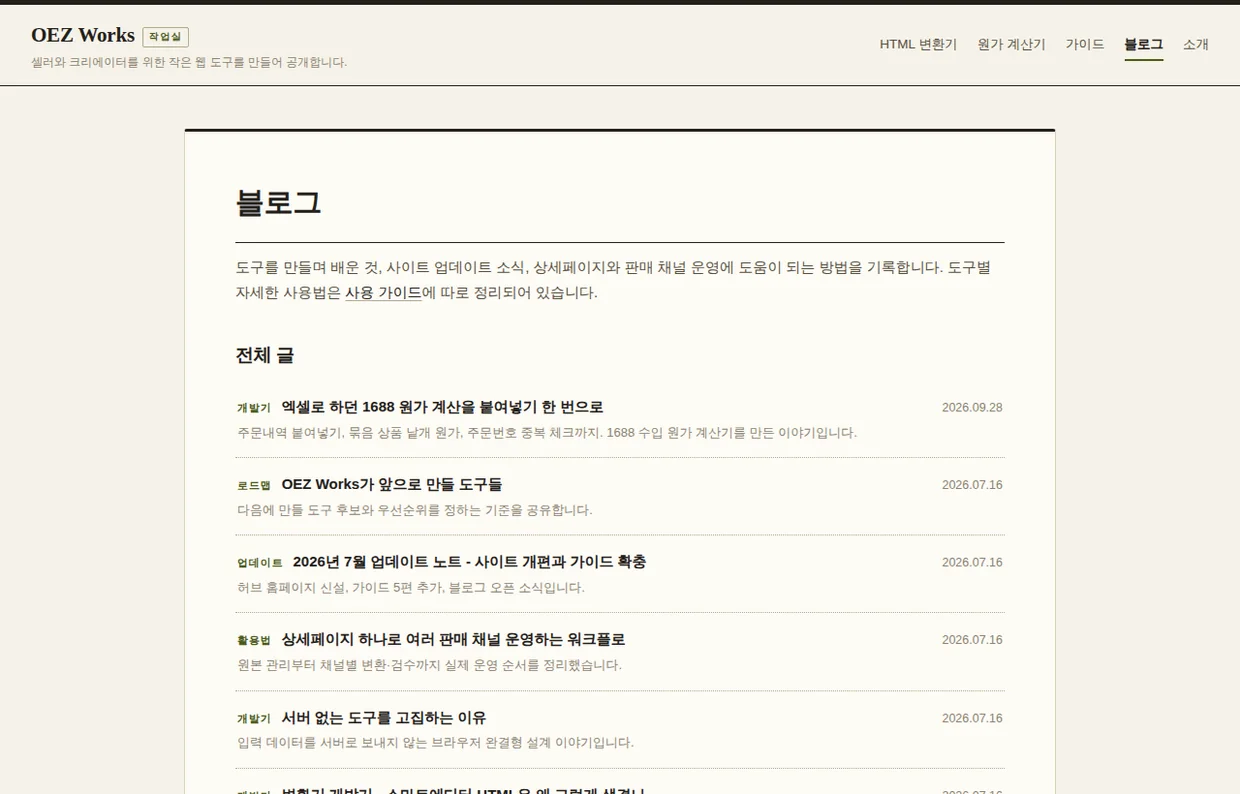Image resolution: width=1240 pixels, height=794 pixels.
Task: Click summary 원본 관리부터 채널별 변환·검수까지
Action: (x=429, y=665)
